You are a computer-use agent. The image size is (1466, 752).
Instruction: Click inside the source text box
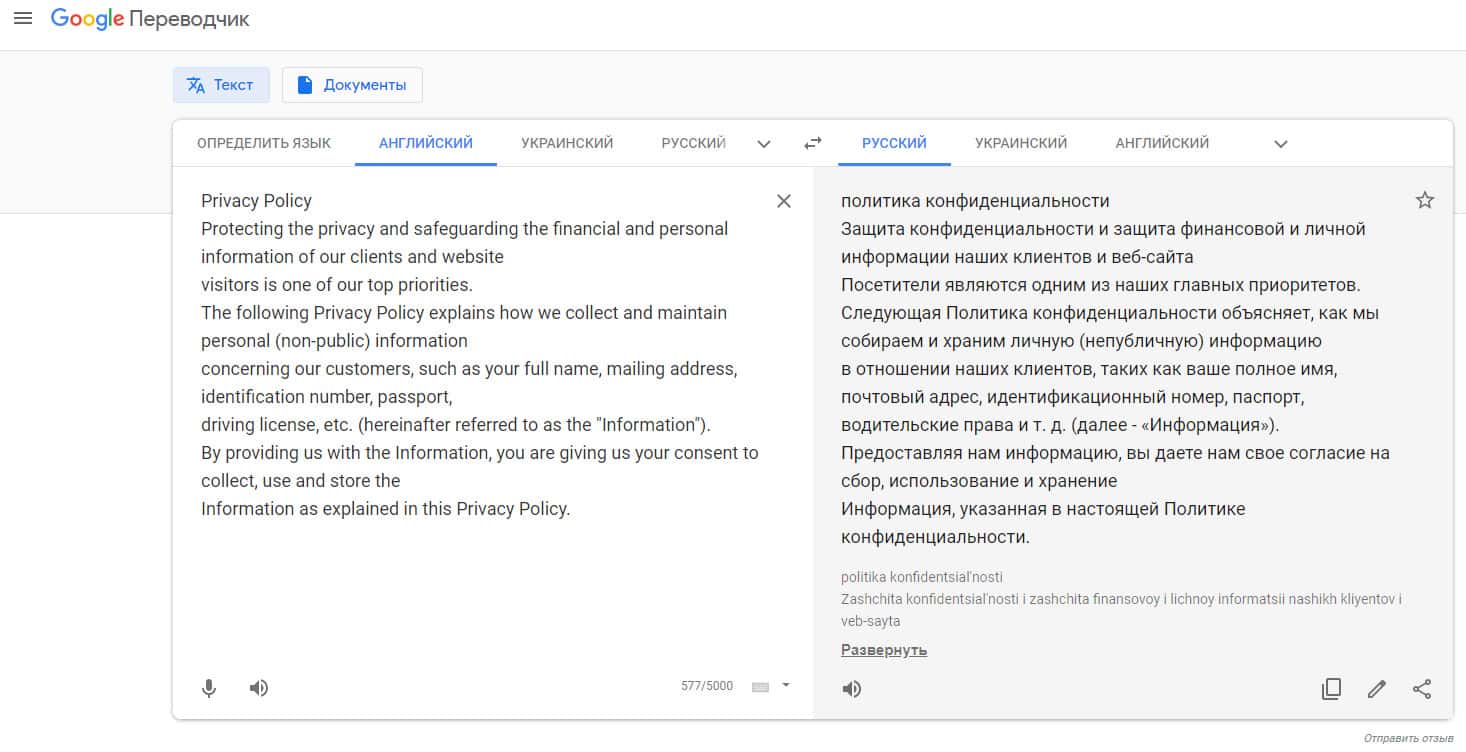480,590
